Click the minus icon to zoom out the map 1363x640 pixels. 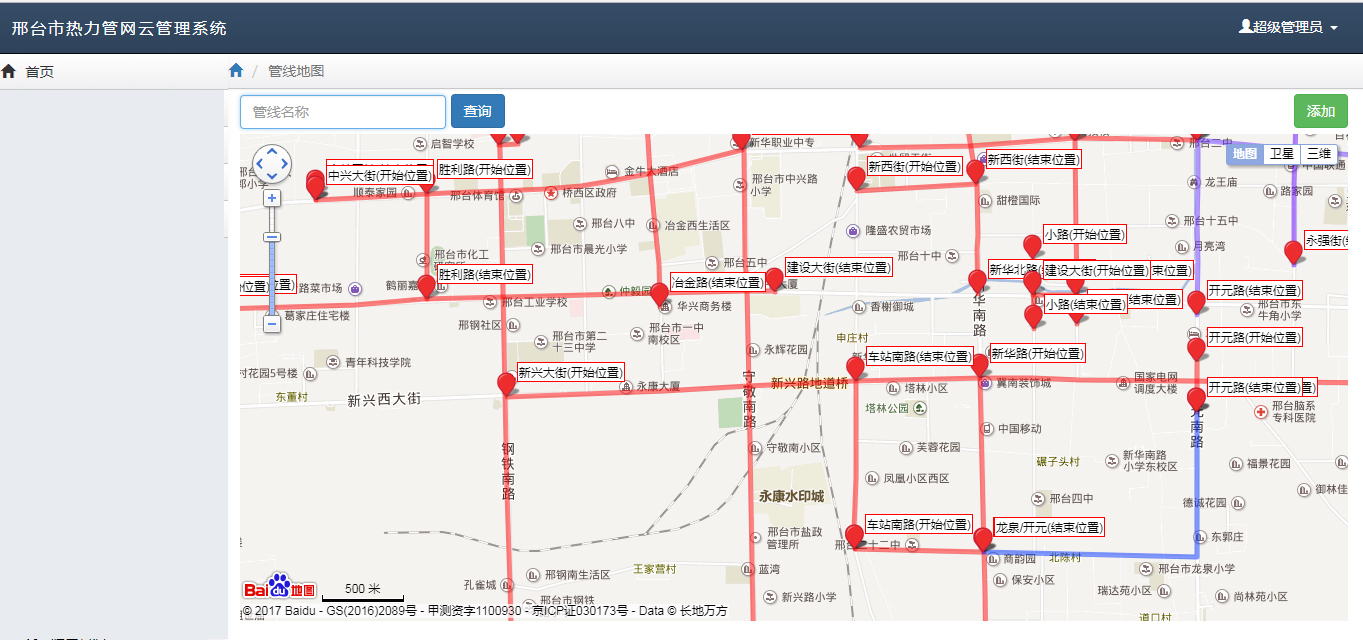pos(270,324)
